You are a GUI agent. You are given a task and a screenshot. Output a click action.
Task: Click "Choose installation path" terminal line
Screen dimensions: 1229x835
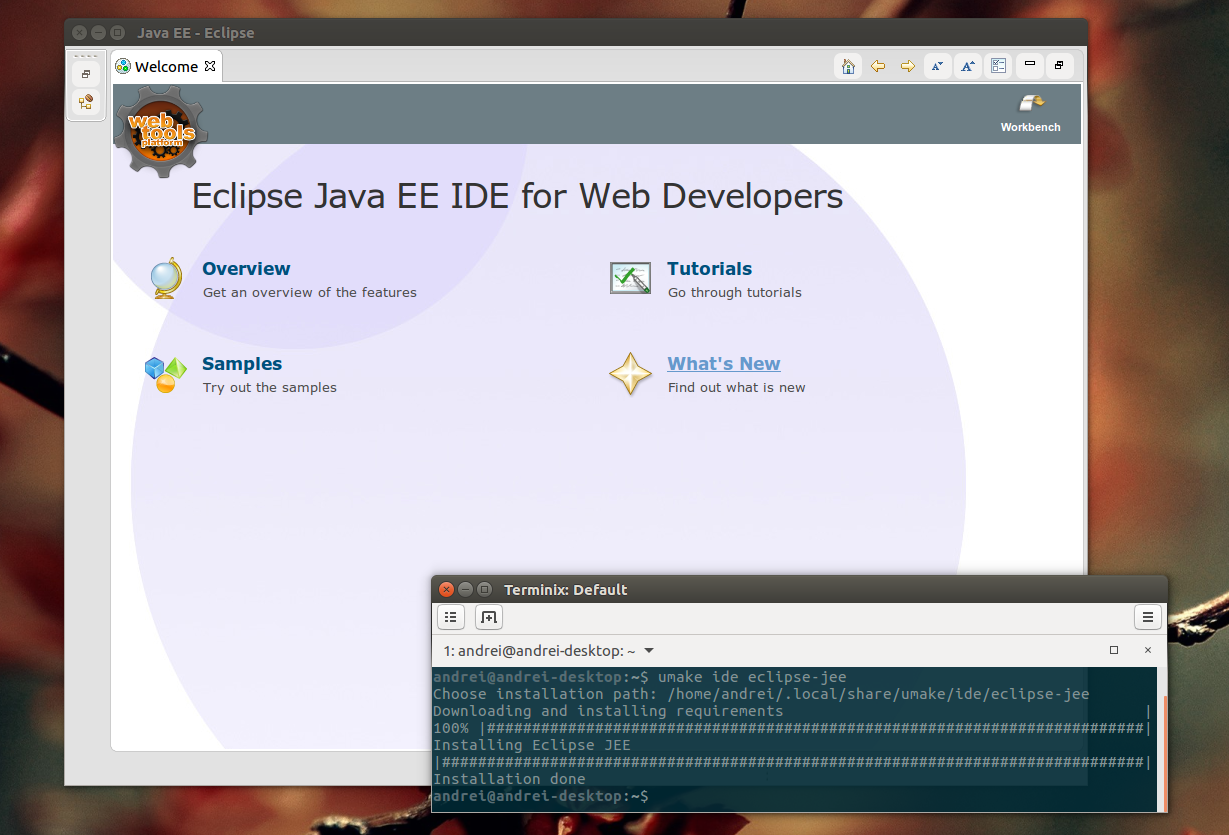761,694
